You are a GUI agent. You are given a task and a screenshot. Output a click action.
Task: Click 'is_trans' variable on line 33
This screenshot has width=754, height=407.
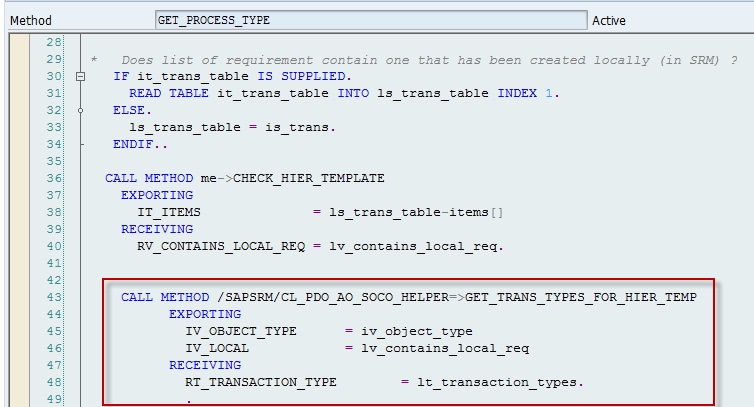[297, 128]
